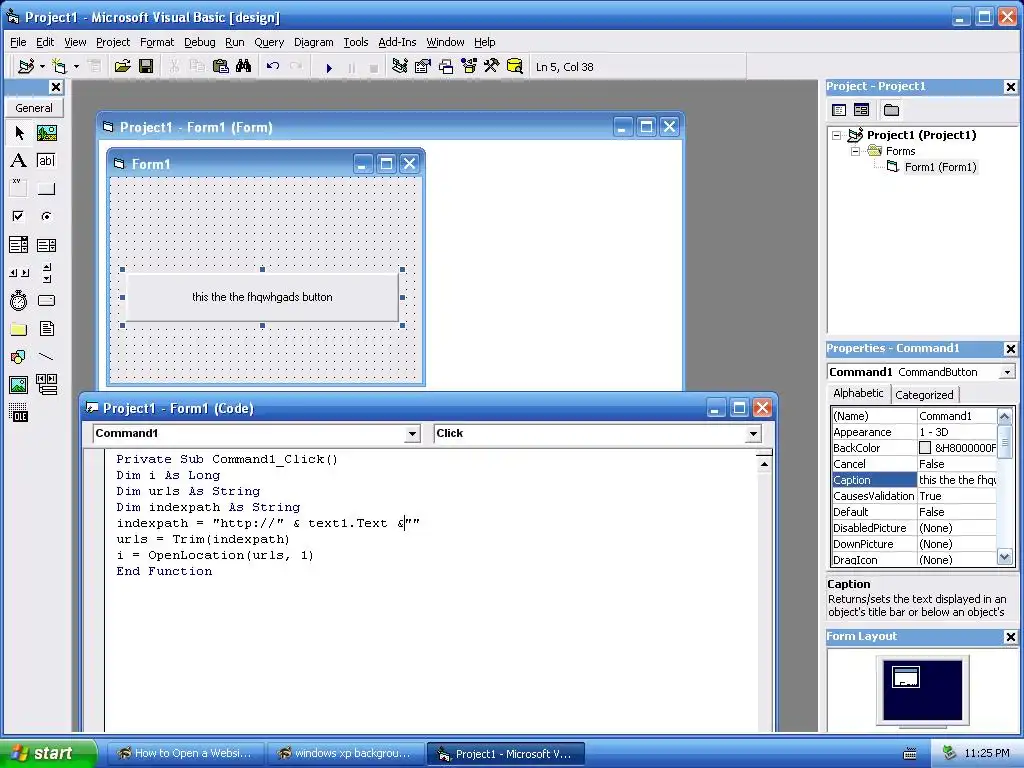
Task: Select the Line control tool
Action: tap(46, 357)
